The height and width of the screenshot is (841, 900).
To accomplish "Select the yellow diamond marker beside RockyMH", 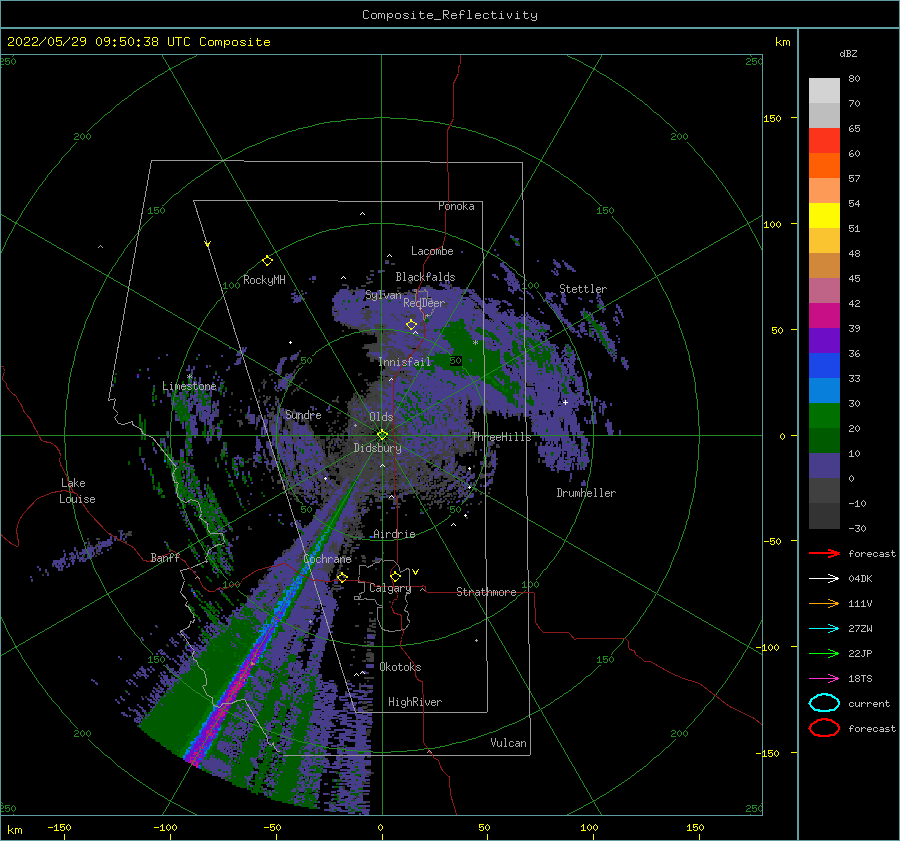I will pos(267,261).
